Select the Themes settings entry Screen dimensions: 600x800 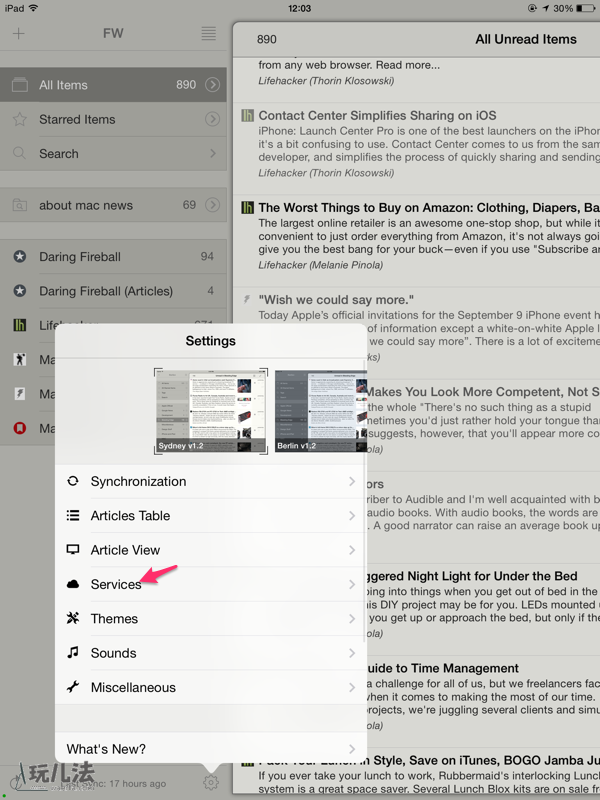[x=210, y=619]
